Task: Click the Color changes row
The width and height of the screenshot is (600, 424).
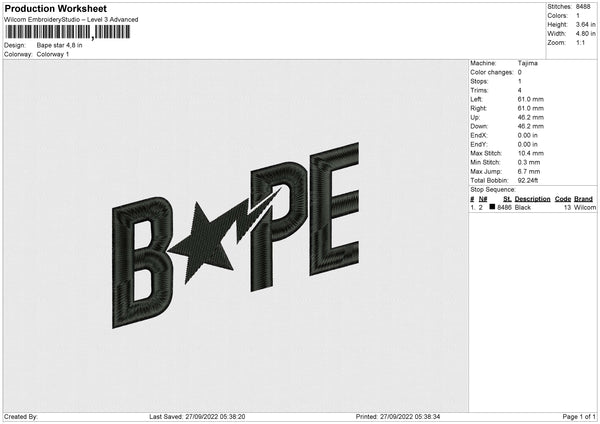Action: click(496, 72)
